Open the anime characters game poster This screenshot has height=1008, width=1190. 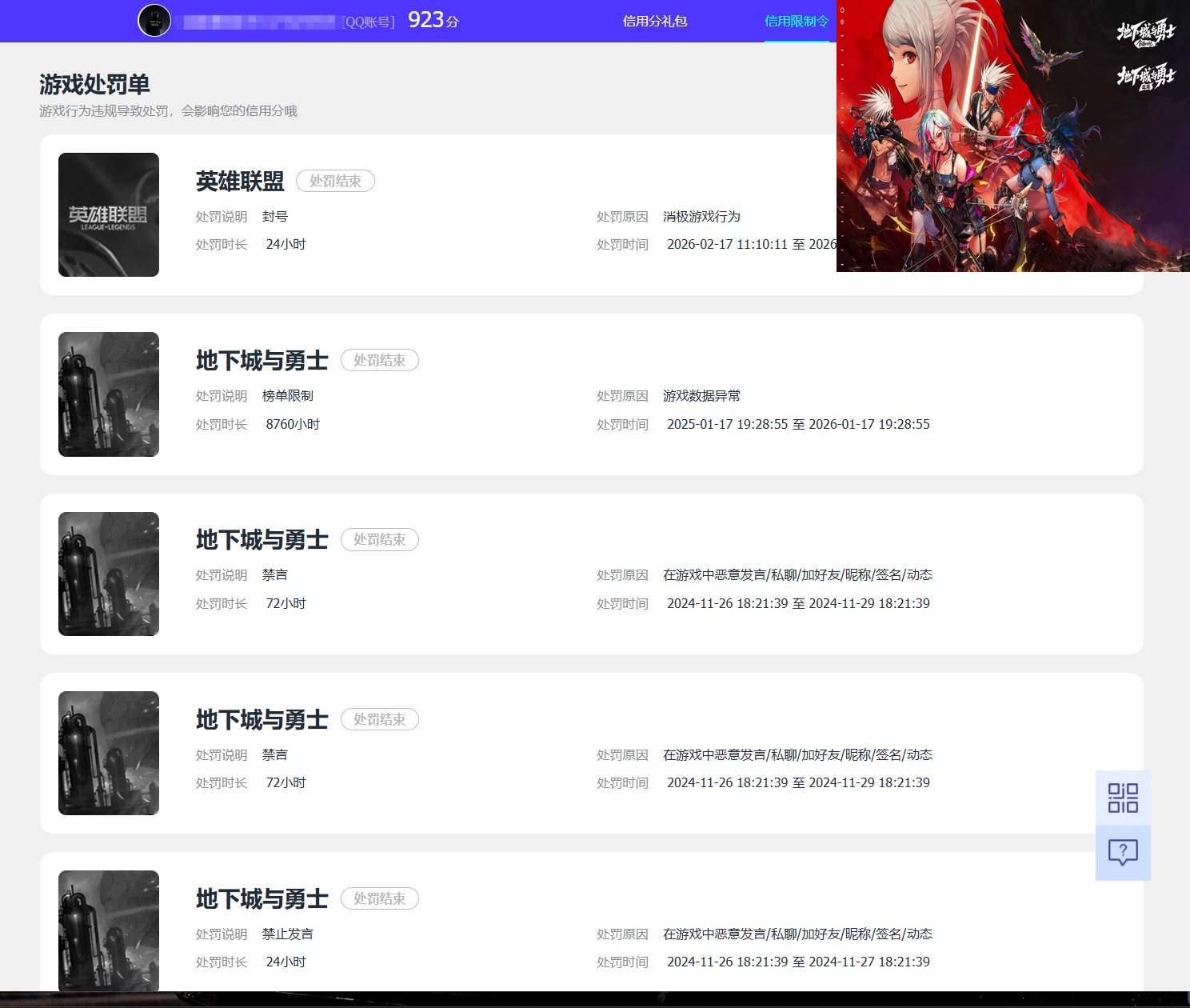(x=1013, y=136)
